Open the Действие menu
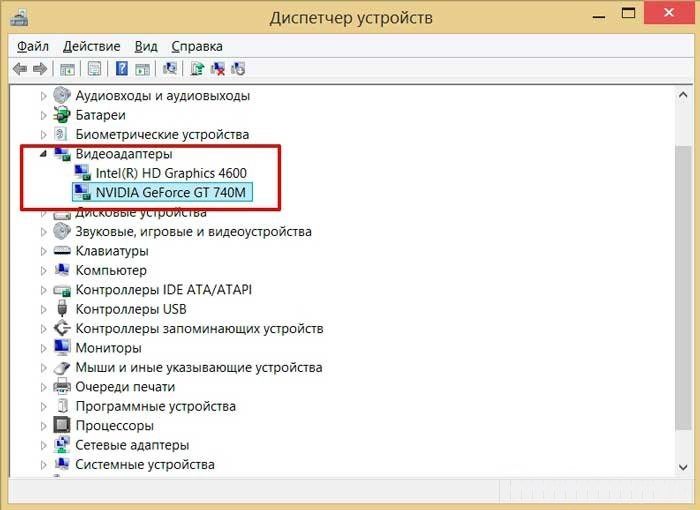Viewport: 700px width, 510px height. (92, 46)
